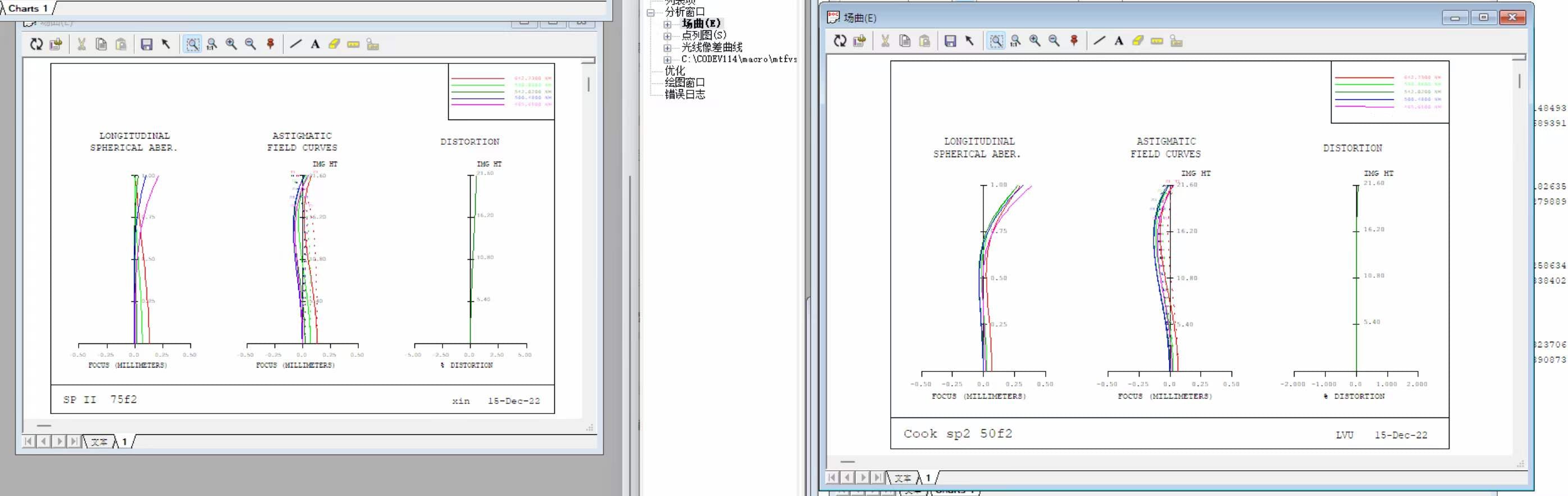Click the red pushpin icon in 场曲(E) window

click(1074, 41)
